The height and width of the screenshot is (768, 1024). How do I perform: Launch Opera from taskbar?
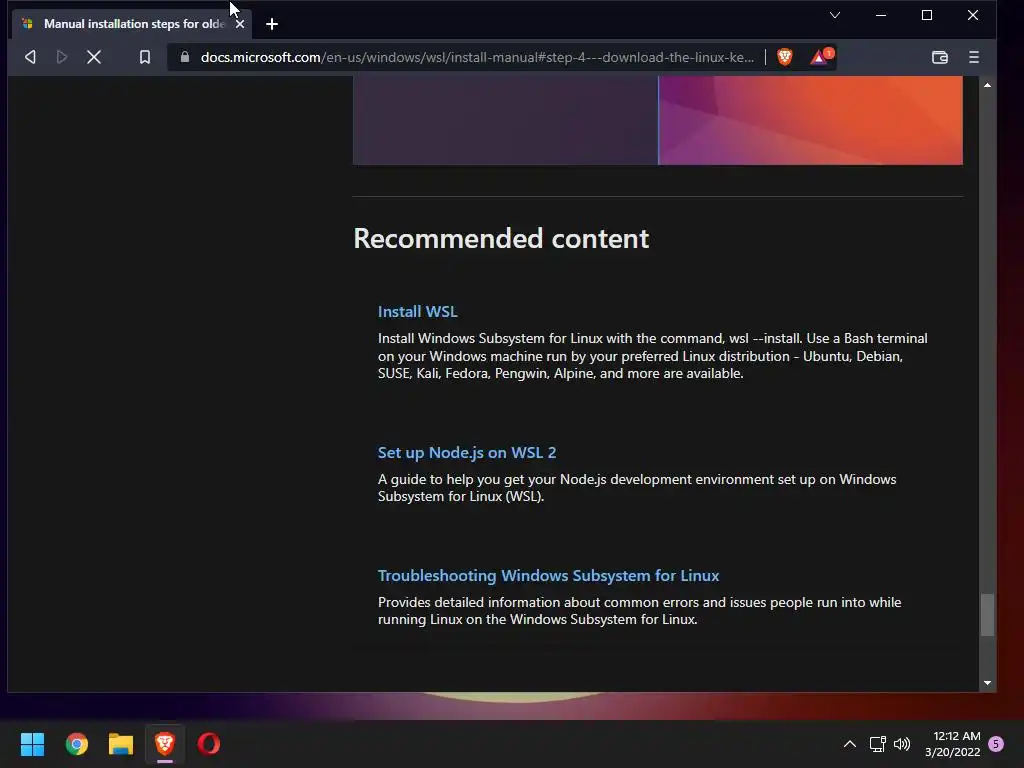coord(209,744)
